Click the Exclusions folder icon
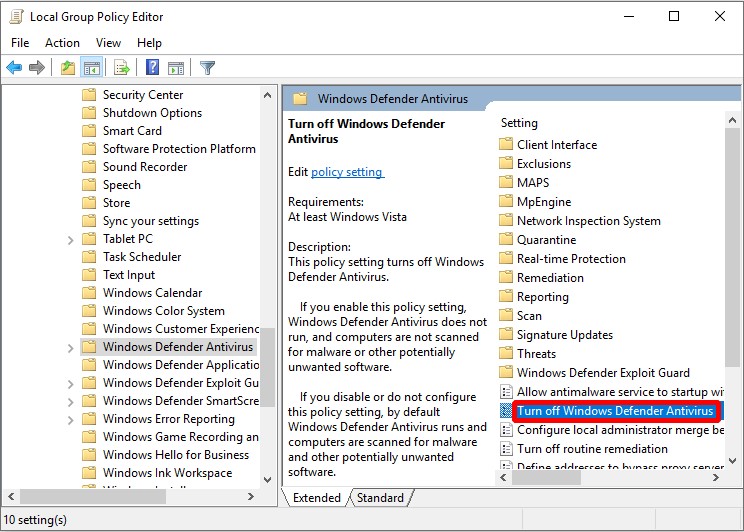The image size is (744, 532). coord(506,163)
